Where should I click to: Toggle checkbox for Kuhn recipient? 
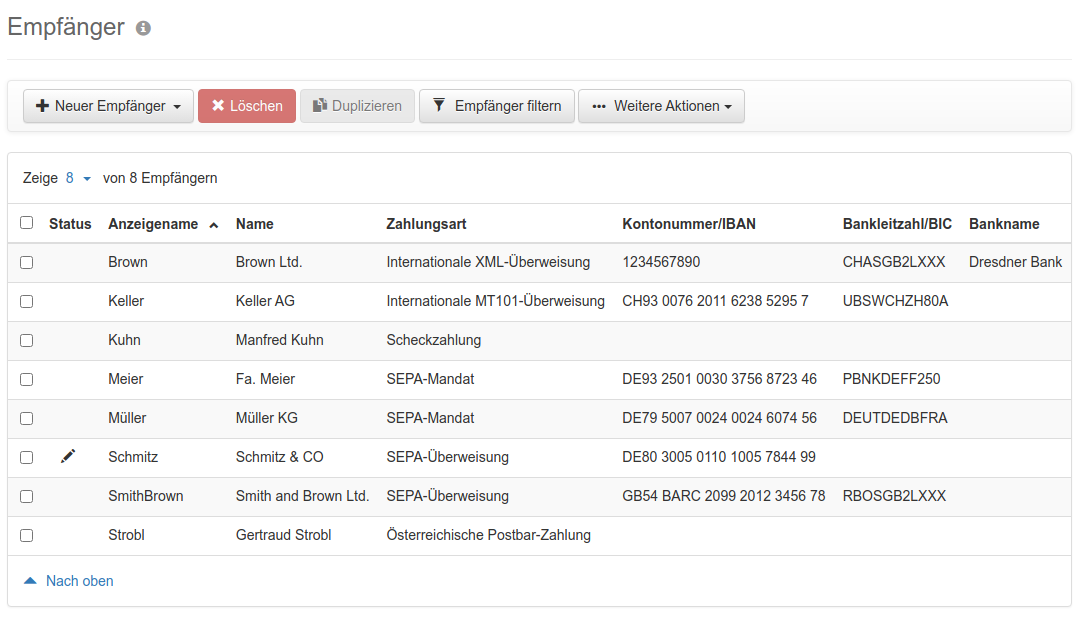pos(27,340)
